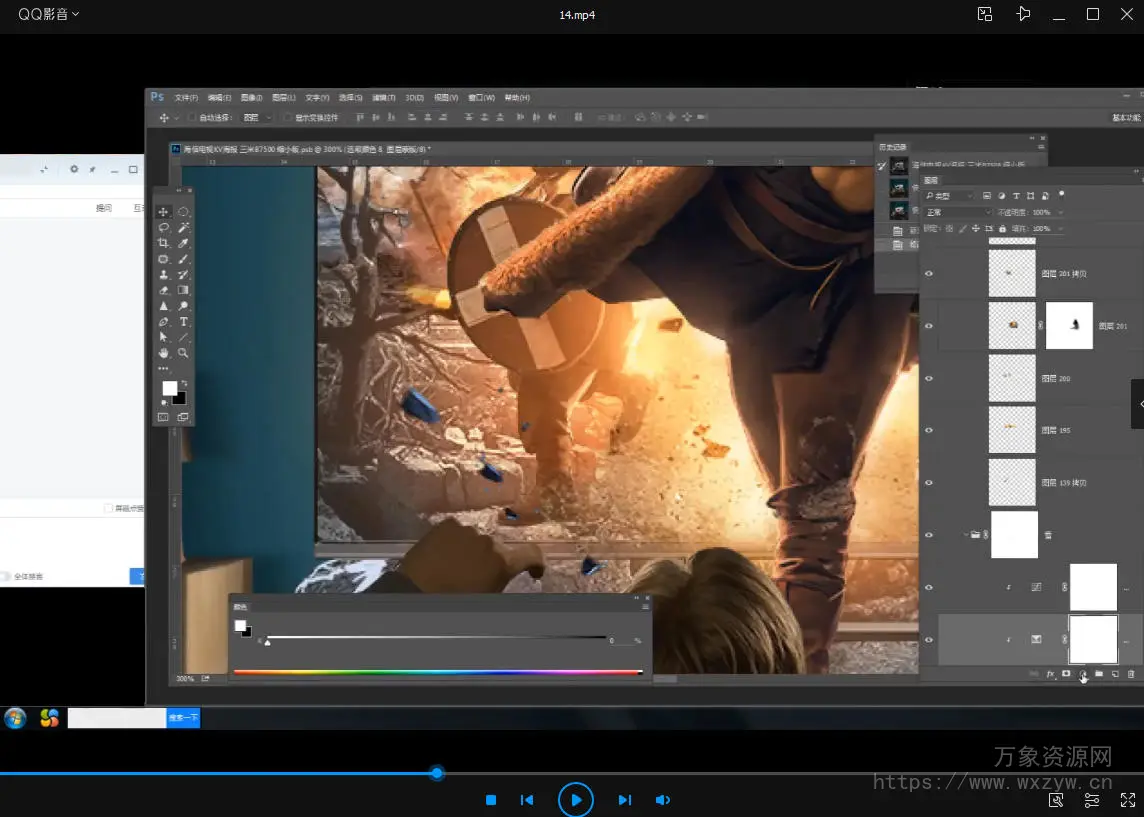The width and height of the screenshot is (1144, 817).
Task: Collapse the layer group folder arrow
Action: 965,535
